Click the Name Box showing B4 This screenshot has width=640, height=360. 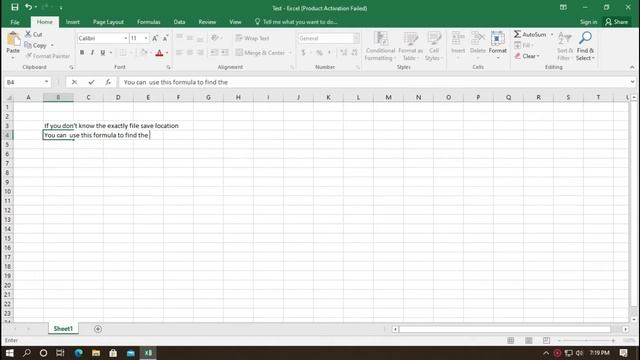[x=27, y=82]
